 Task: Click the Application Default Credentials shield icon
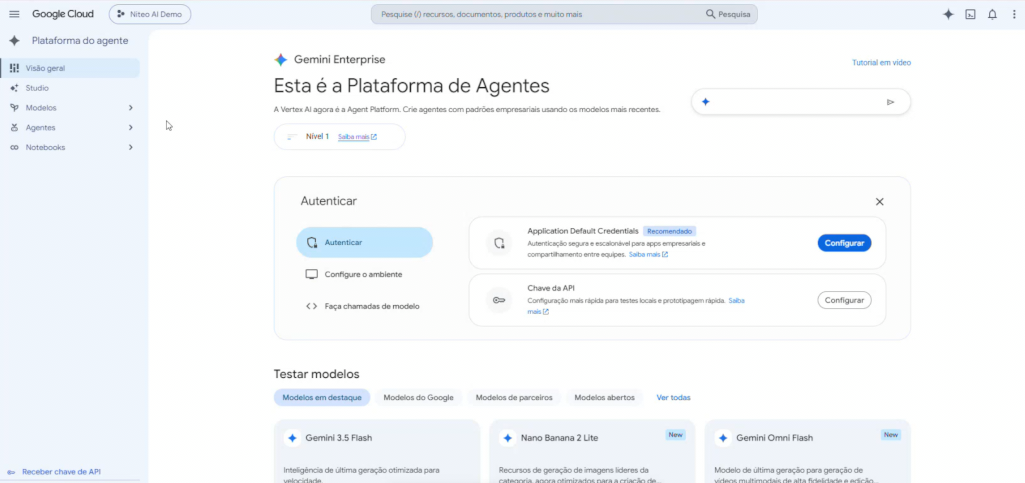pyautogui.click(x=499, y=243)
